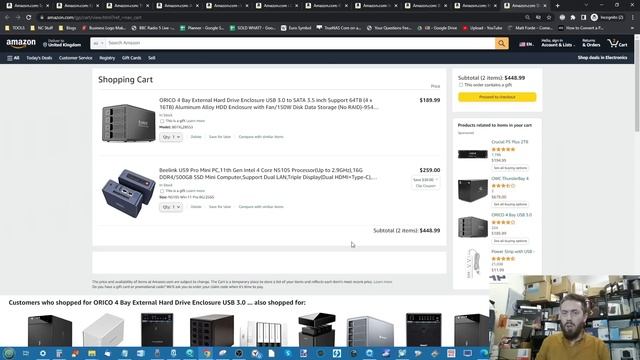Screen dimensions: 640x360
Task: Click the zoom magnifier in address bar
Action: click(527, 18)
